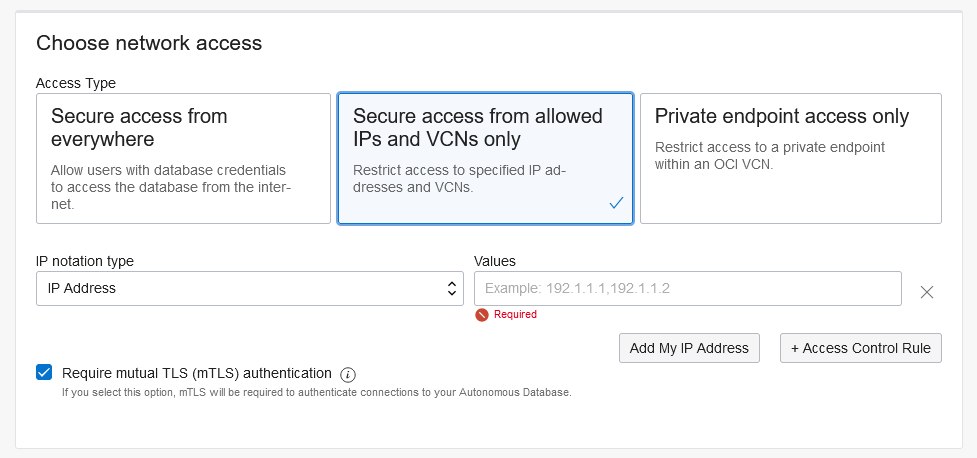977x458 pixels.
Task: Click the Choose network access heading
Action: 149,43
